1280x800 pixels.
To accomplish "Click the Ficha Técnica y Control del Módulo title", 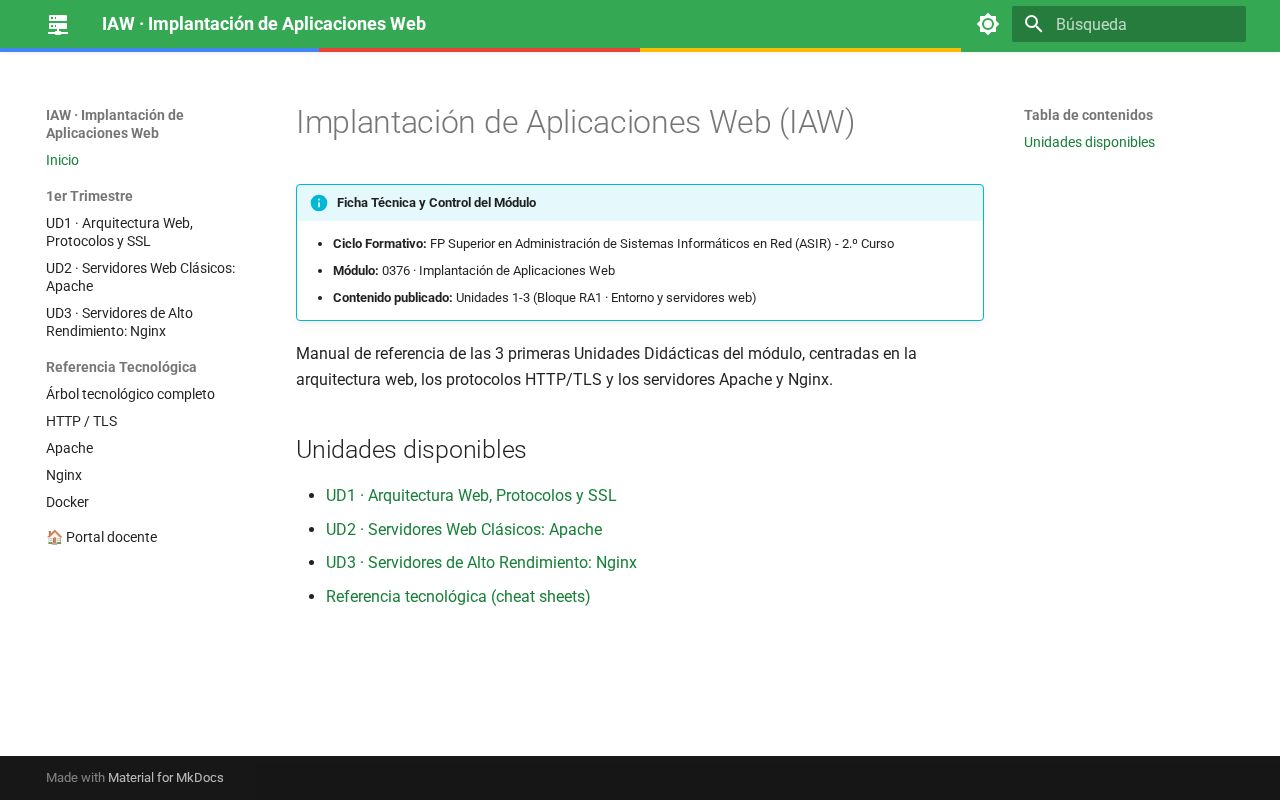I will tap(436, 203).
